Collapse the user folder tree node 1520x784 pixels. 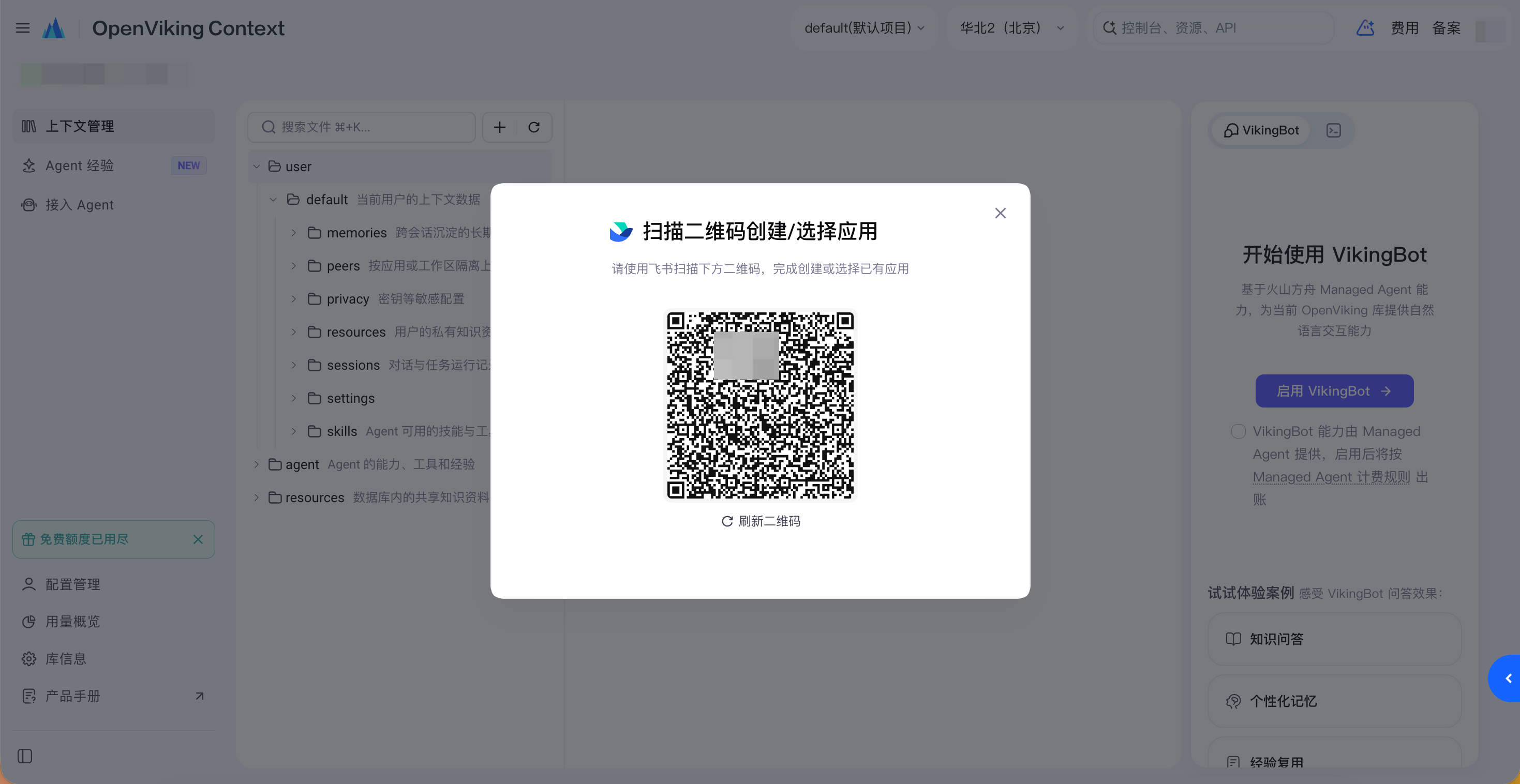(257, 167)
